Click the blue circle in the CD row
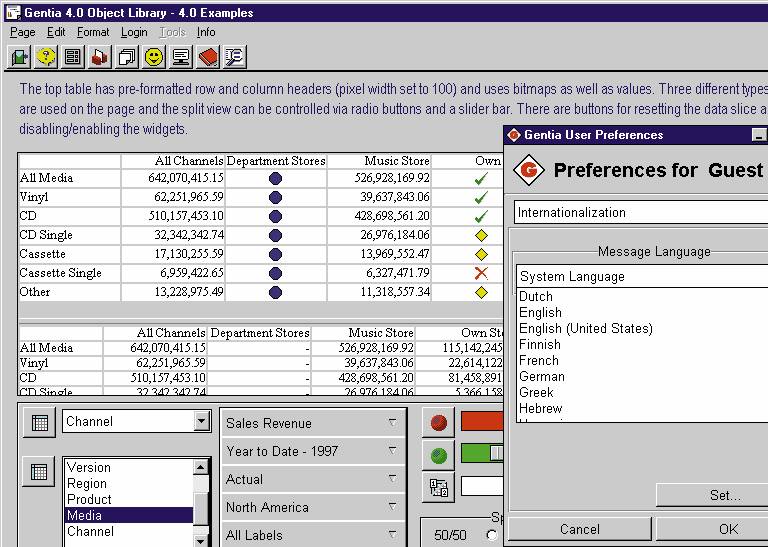768x547 pixels. point(275,216)
